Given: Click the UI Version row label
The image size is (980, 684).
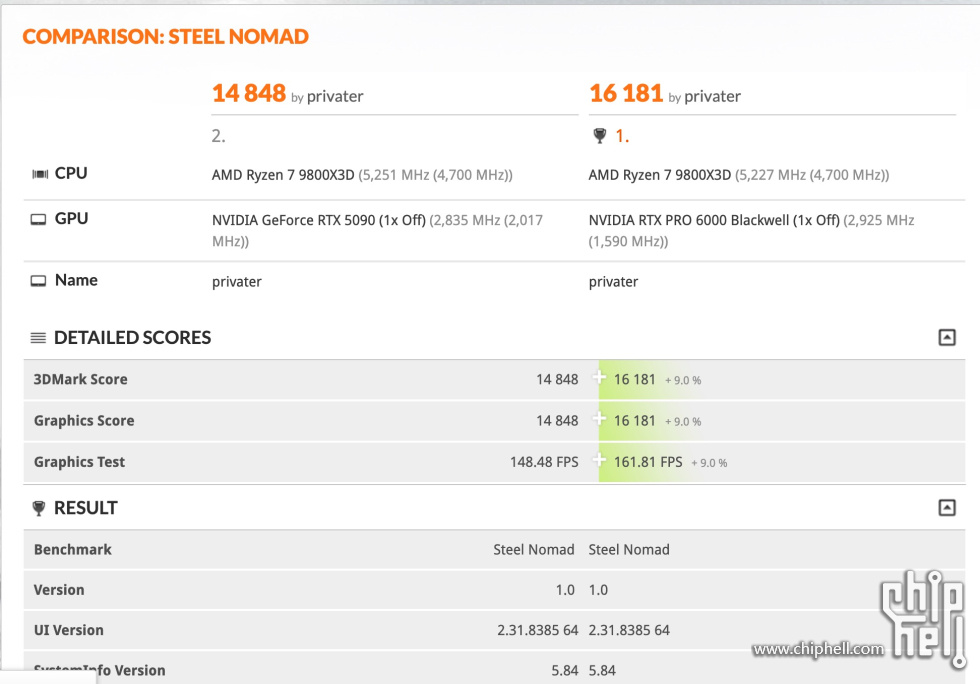Looking at the screenshot, I should (69, 630).
